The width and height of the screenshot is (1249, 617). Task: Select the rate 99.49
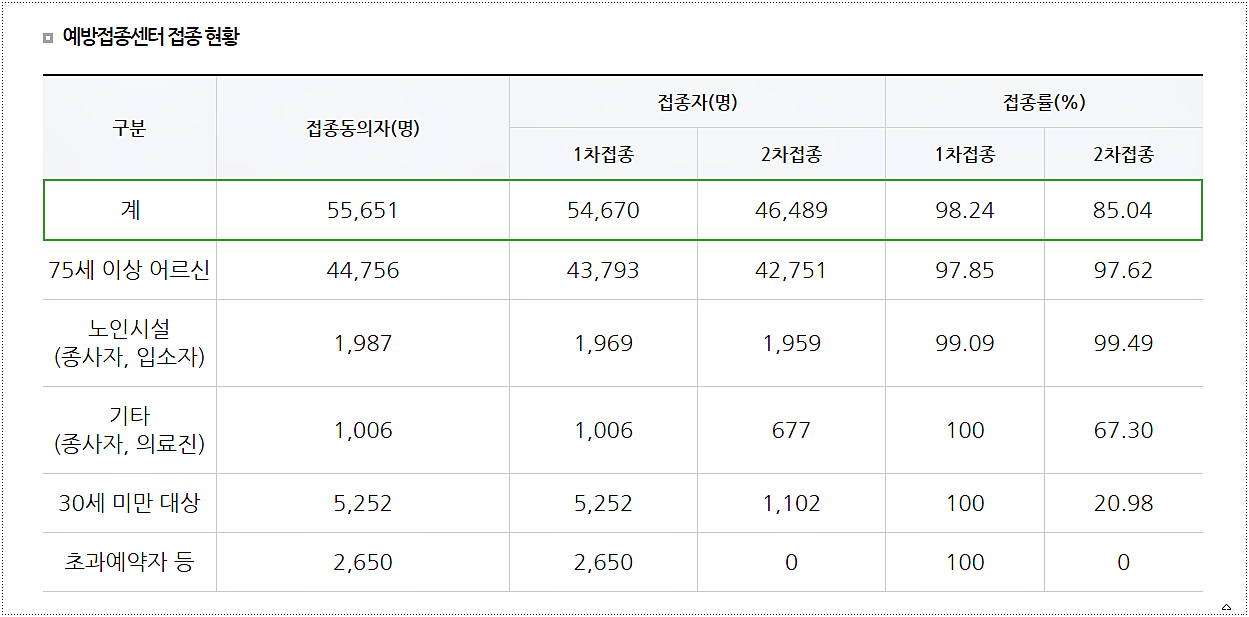[1123, 344]
